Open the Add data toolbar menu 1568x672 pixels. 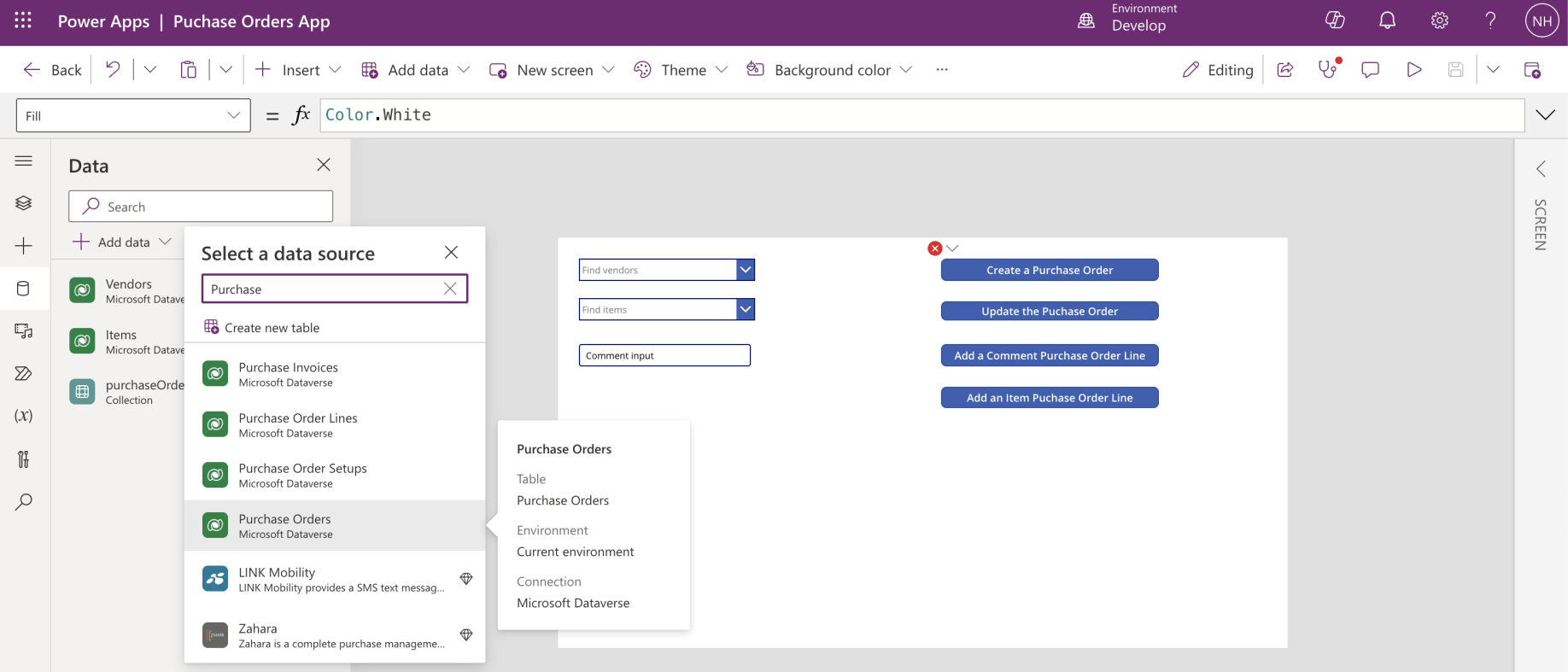[x=416, y=70]
